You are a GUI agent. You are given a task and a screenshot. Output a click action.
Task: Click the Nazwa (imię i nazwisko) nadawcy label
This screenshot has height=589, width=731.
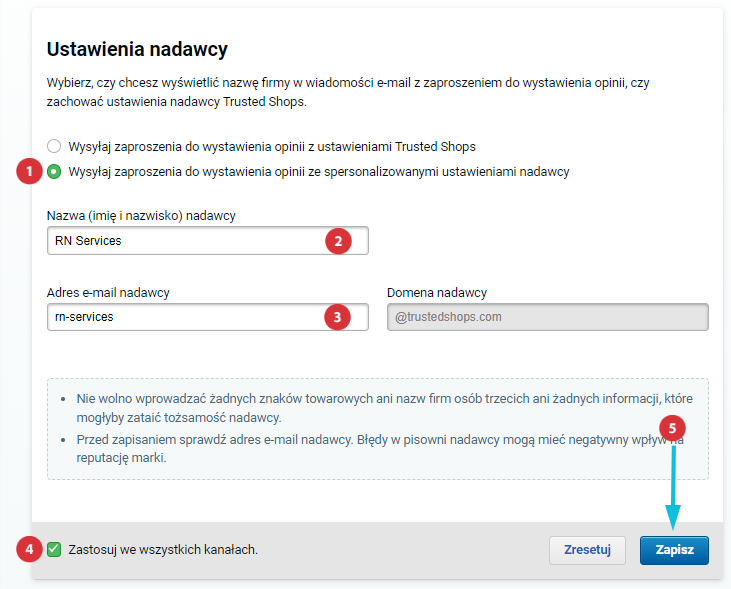pyautogui.click(x=141, y=215)
